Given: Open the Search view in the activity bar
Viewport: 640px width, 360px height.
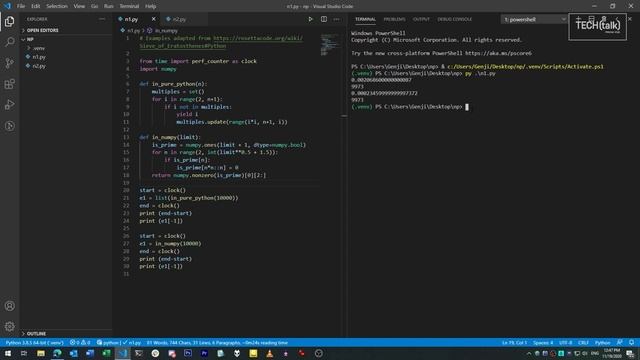Looking at the screenshot, I should tap(9, 42).
